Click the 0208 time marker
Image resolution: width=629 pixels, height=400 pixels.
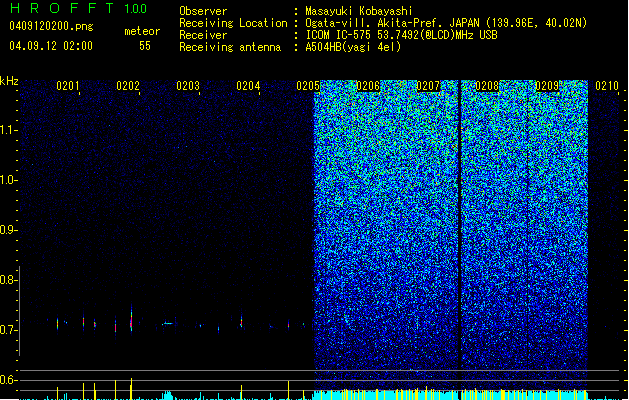(487, 86)
